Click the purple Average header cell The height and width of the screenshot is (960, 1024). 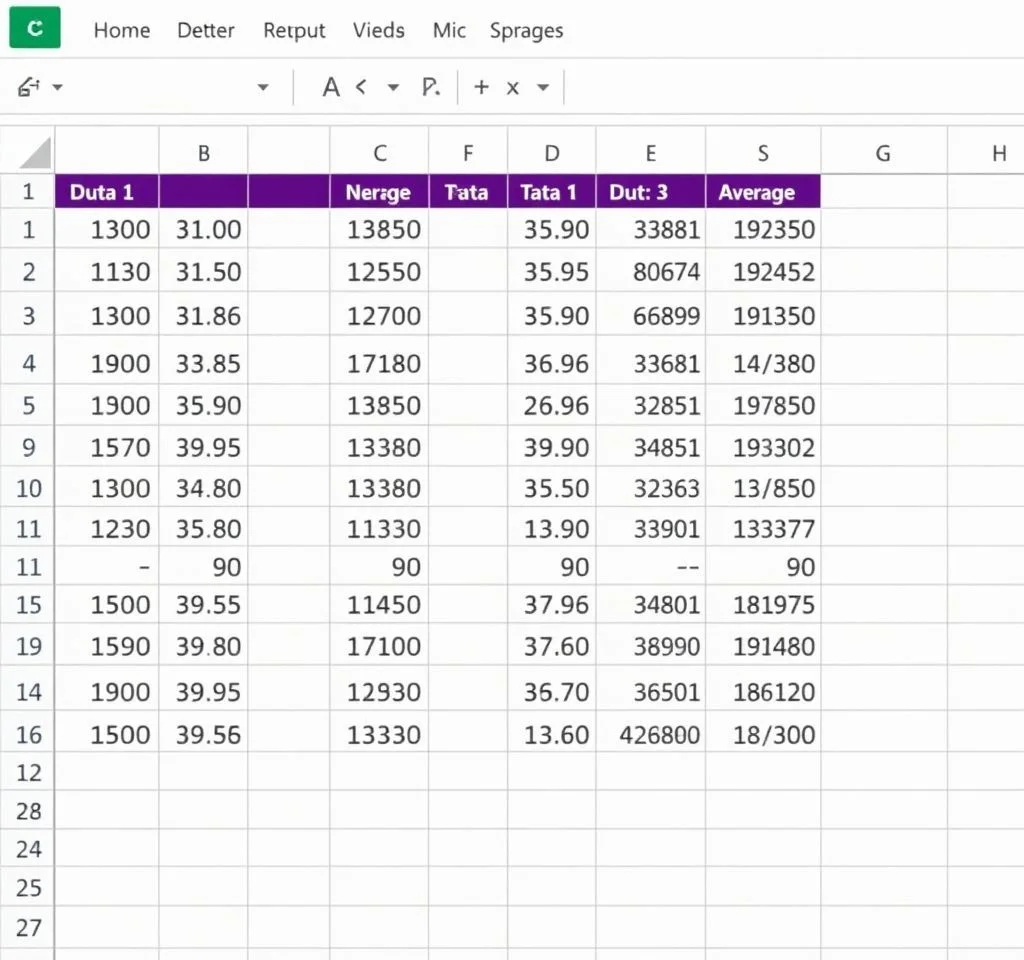762,192
